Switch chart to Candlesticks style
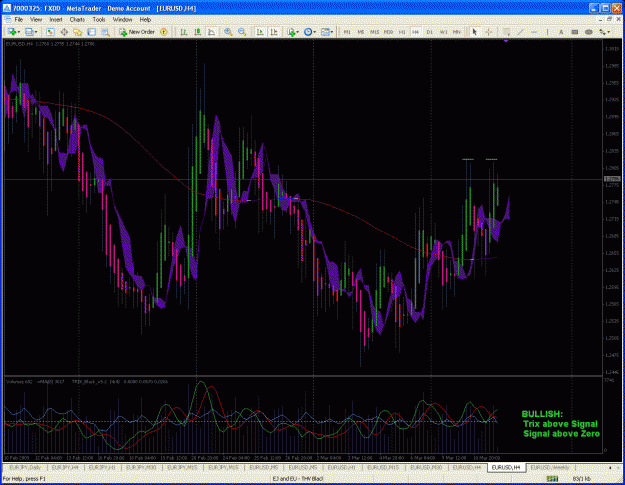This screenshot has height=485, width=625. (198, 32)
